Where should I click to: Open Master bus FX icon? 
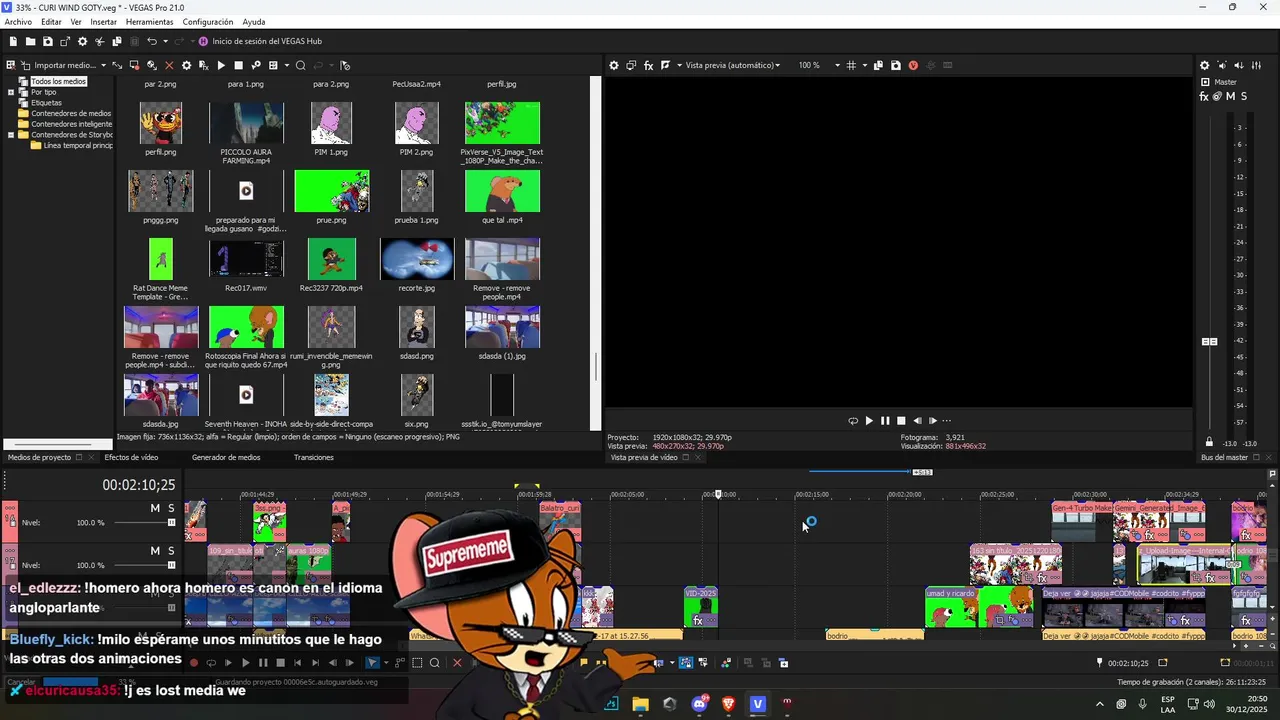point(1204,96)
